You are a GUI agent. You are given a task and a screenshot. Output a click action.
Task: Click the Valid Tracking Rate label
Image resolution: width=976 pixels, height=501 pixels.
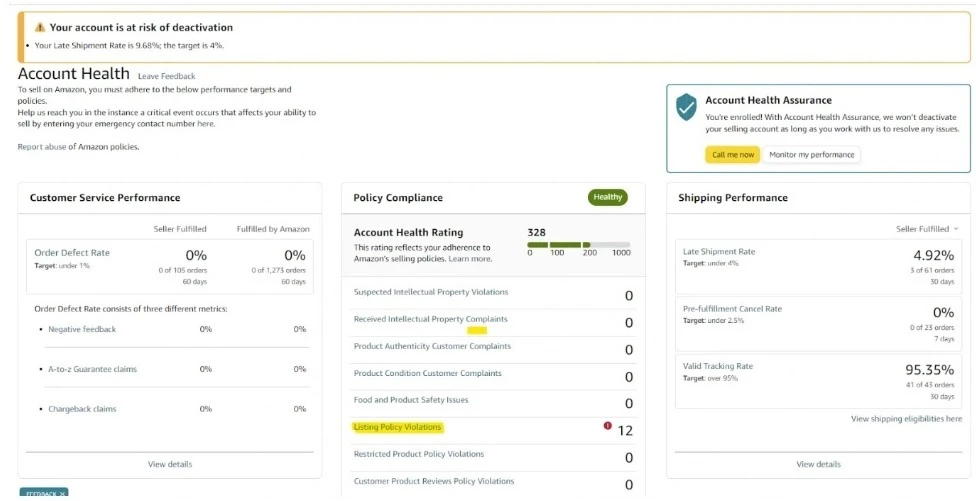[x=718, y=366]
